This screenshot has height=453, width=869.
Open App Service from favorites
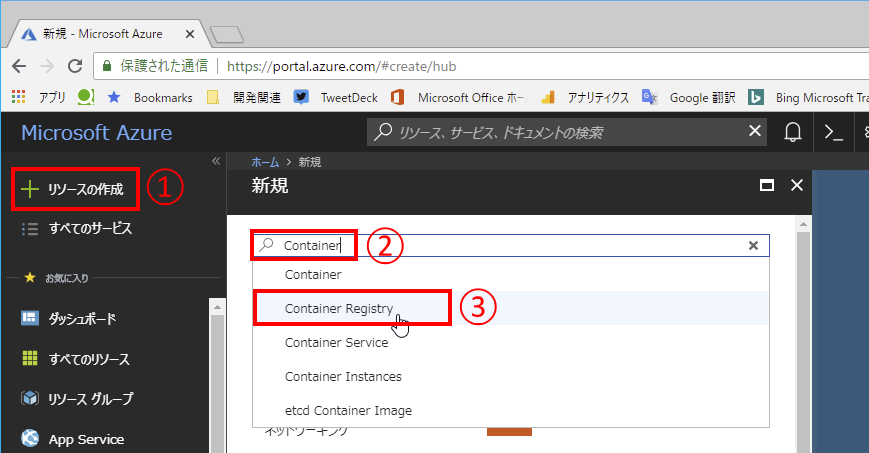pyautogui.click(x=86, y=439)
